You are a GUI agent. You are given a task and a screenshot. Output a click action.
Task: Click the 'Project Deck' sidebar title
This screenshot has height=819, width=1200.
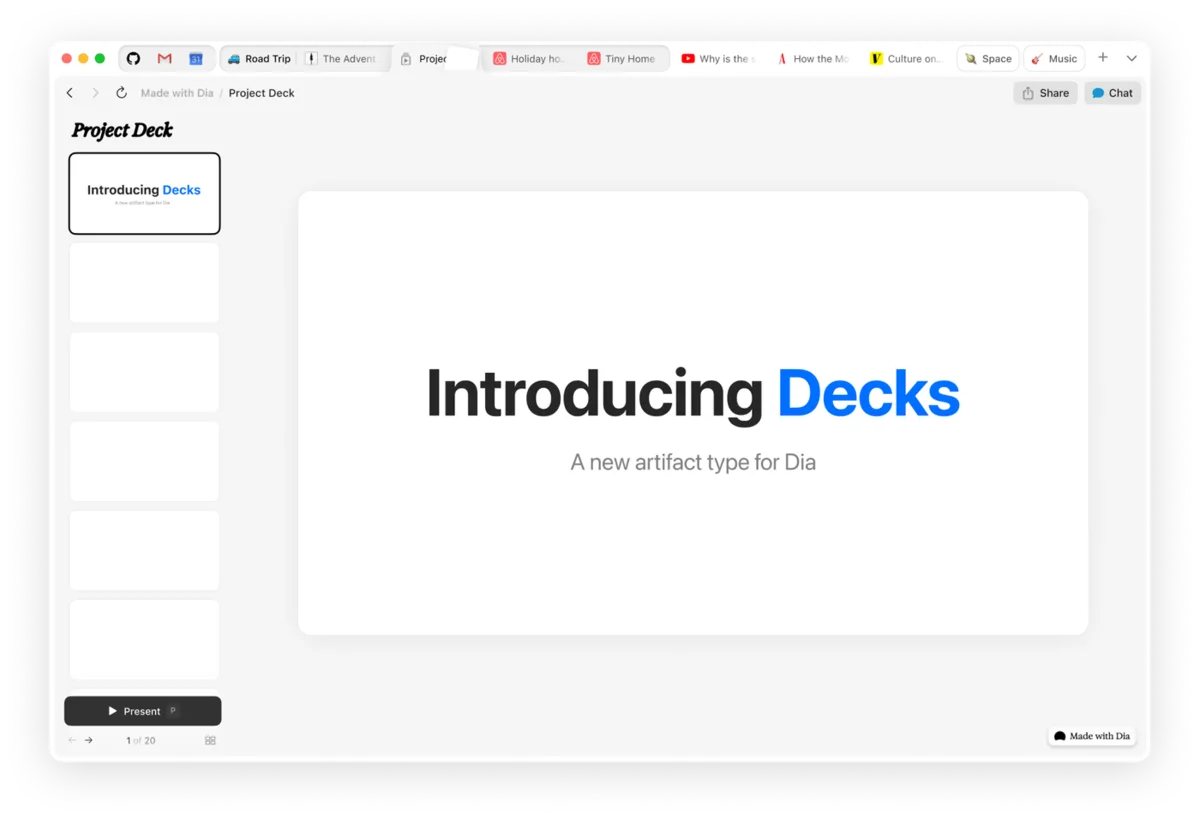pos(122,130)
